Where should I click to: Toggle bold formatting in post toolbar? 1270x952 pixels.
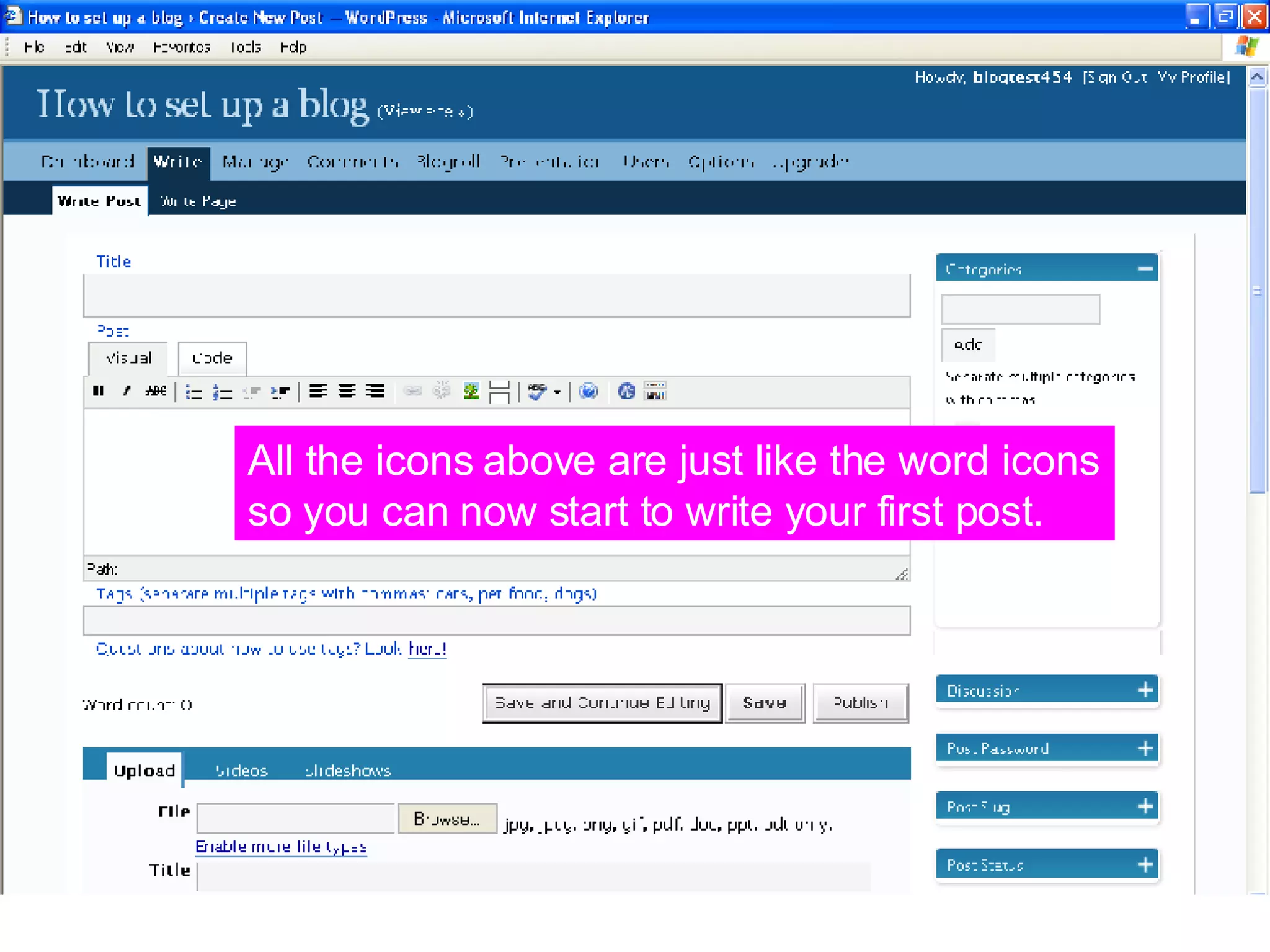pos(98,391)
